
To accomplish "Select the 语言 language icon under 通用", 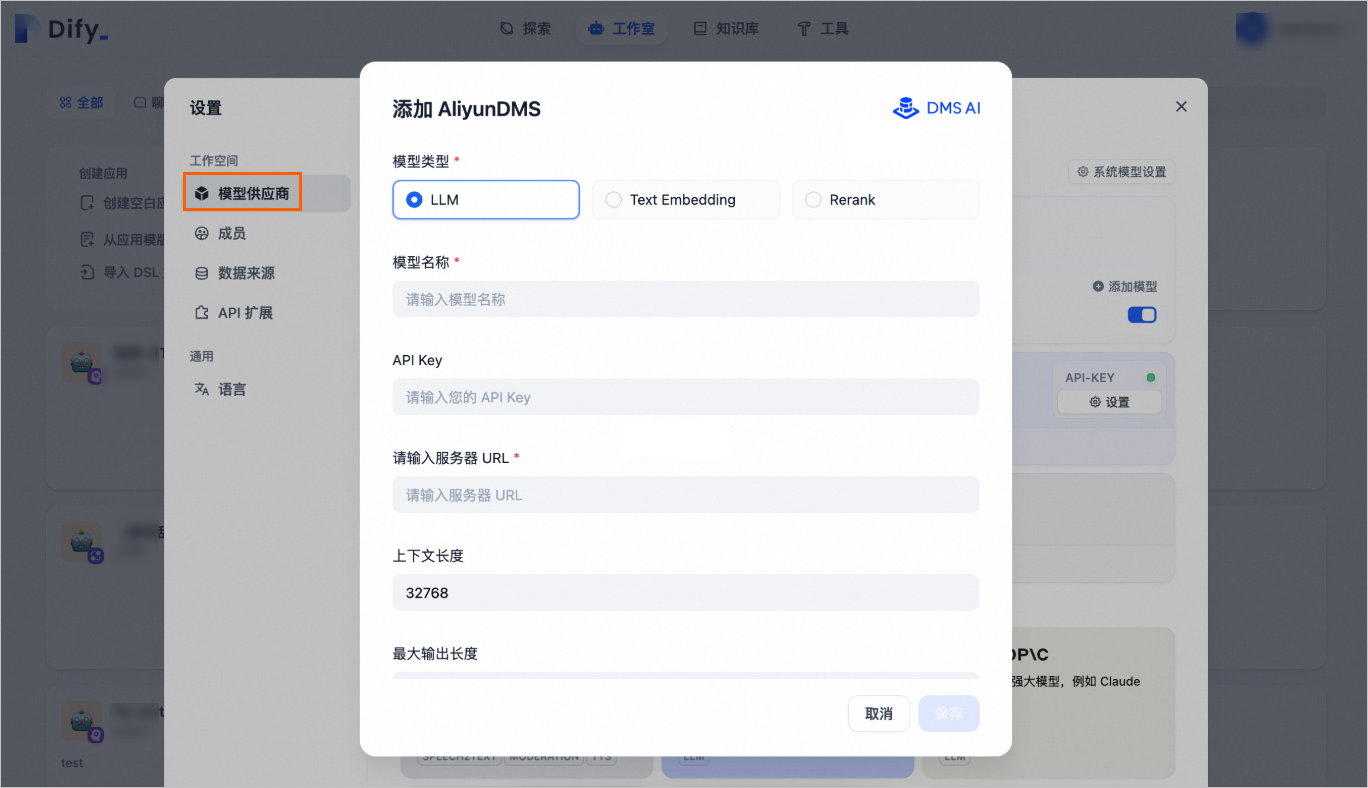I will point(204,389).
